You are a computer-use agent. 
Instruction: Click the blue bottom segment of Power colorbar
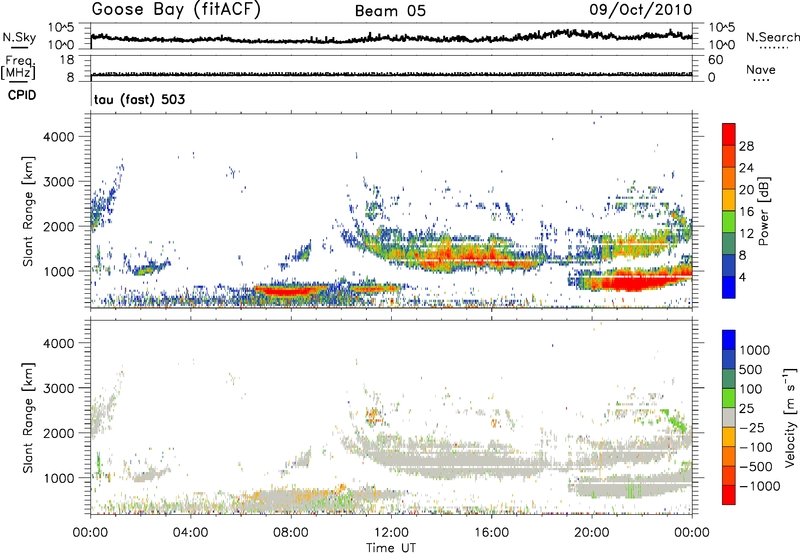(x=729, y=287)
